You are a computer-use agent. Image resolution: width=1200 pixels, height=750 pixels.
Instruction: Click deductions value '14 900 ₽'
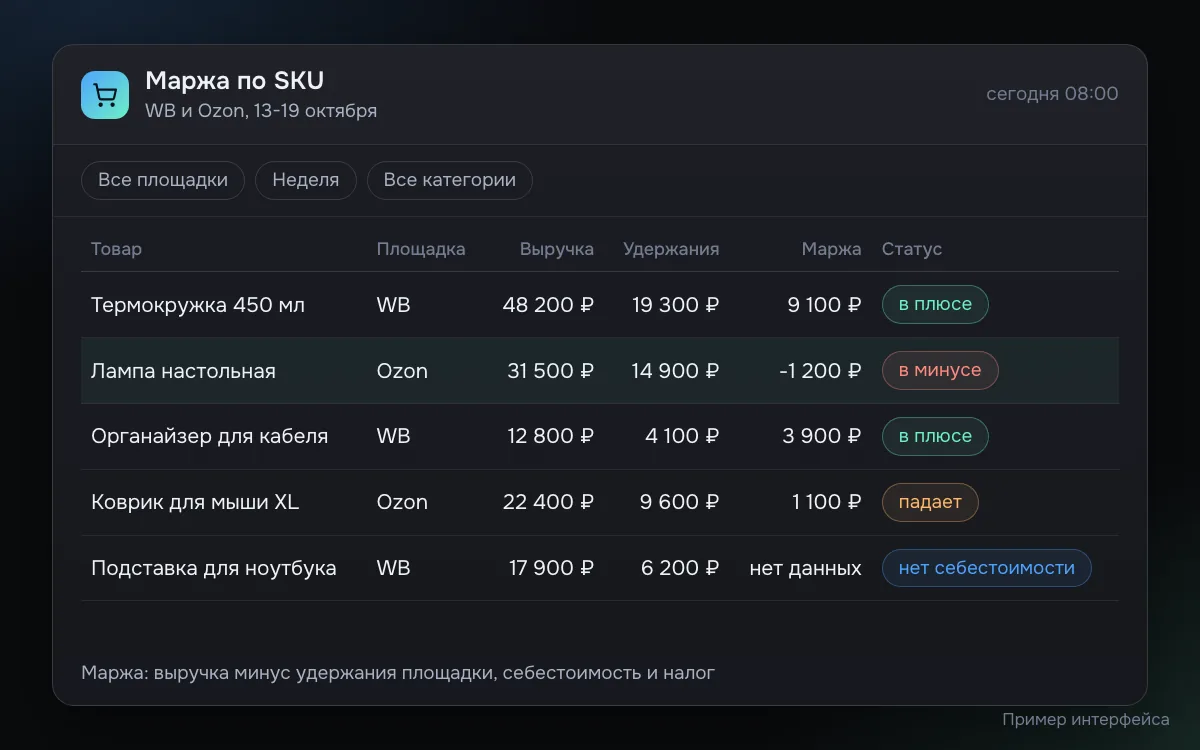coord(675,371)
